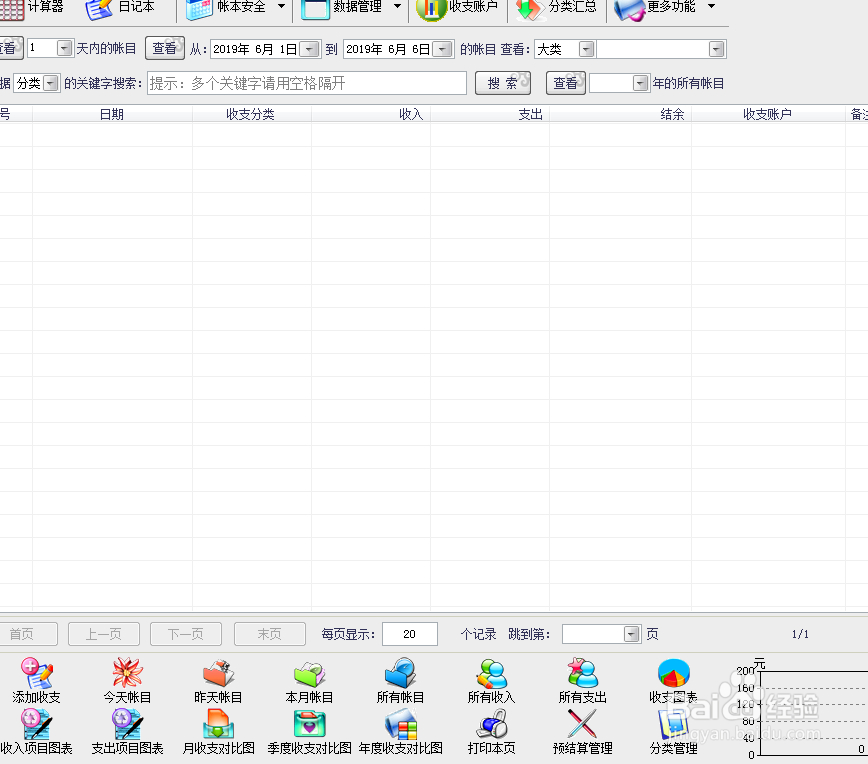View 所有收入 records
Viewport: 868px width, 764px height.
(x=491, y=674)
